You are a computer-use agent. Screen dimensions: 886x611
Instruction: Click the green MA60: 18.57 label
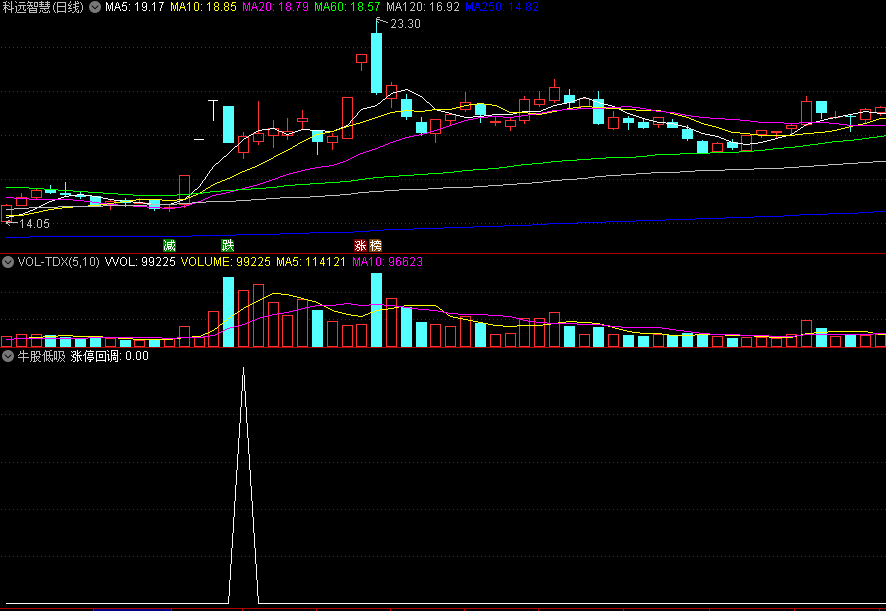coord(348,7)
